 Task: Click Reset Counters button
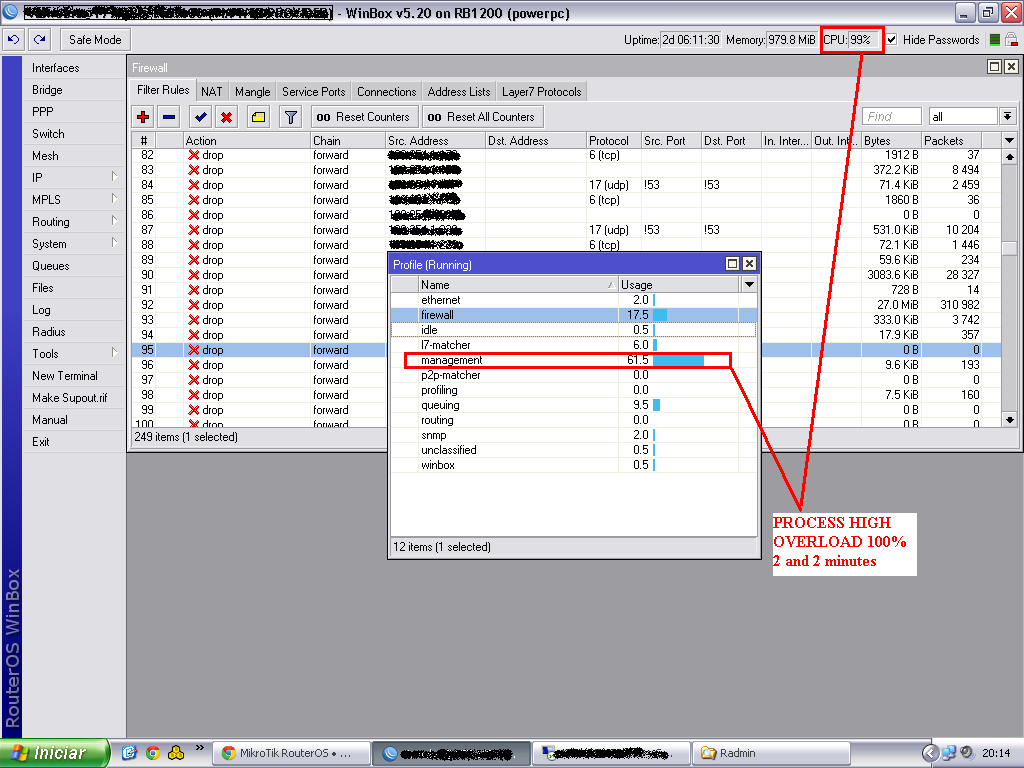364,117
